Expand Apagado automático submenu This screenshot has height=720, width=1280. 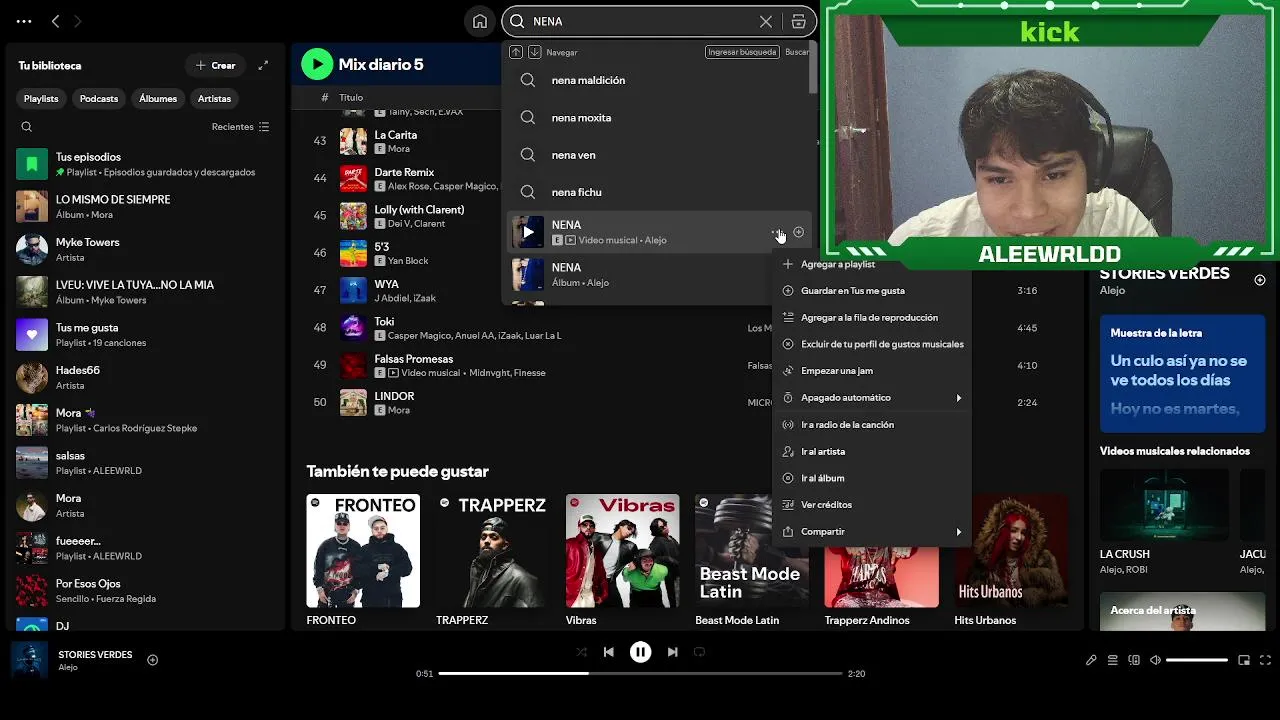coord(872,398)
